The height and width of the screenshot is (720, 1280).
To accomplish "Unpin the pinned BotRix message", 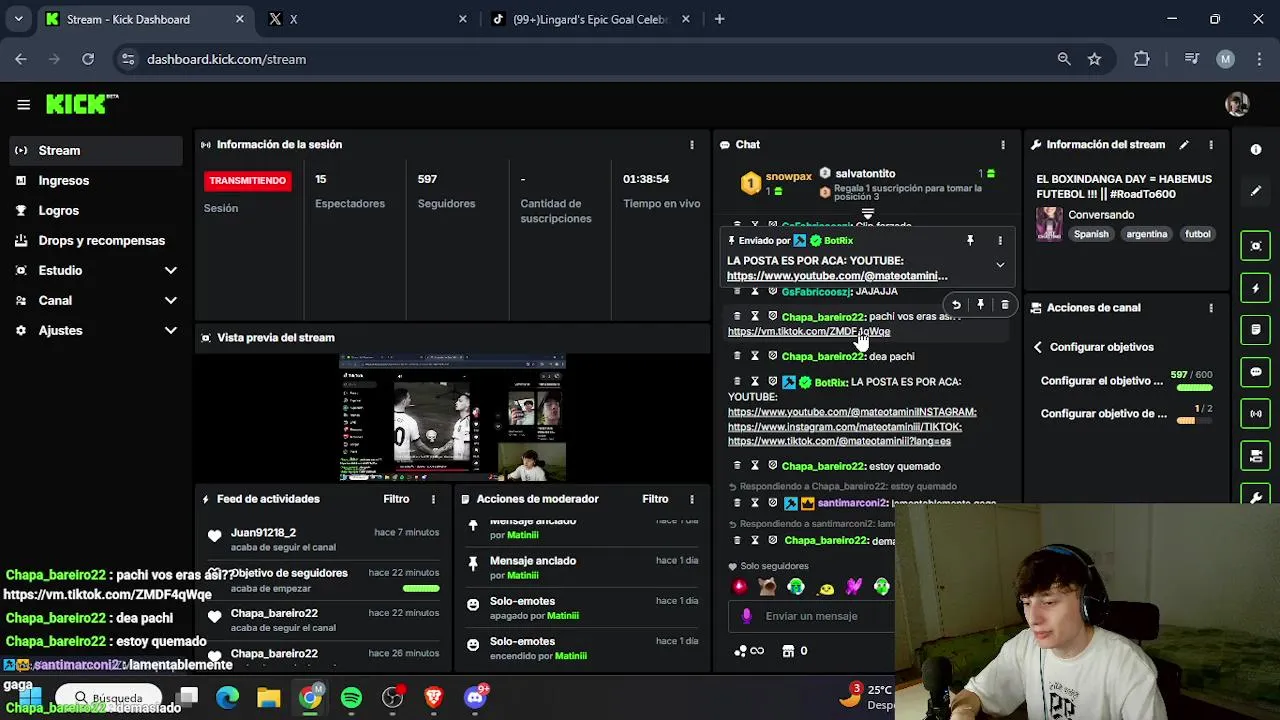I will [970, 240].
